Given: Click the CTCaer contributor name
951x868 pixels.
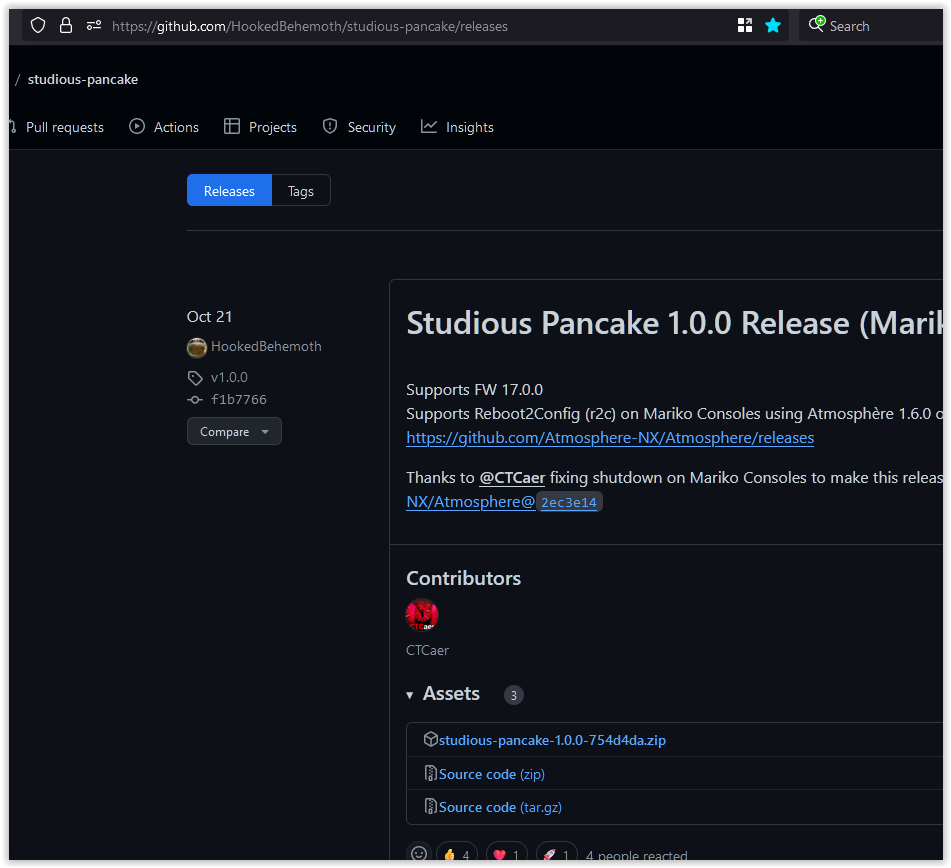Looking at the screenshot, I should (x=427, y=650).
